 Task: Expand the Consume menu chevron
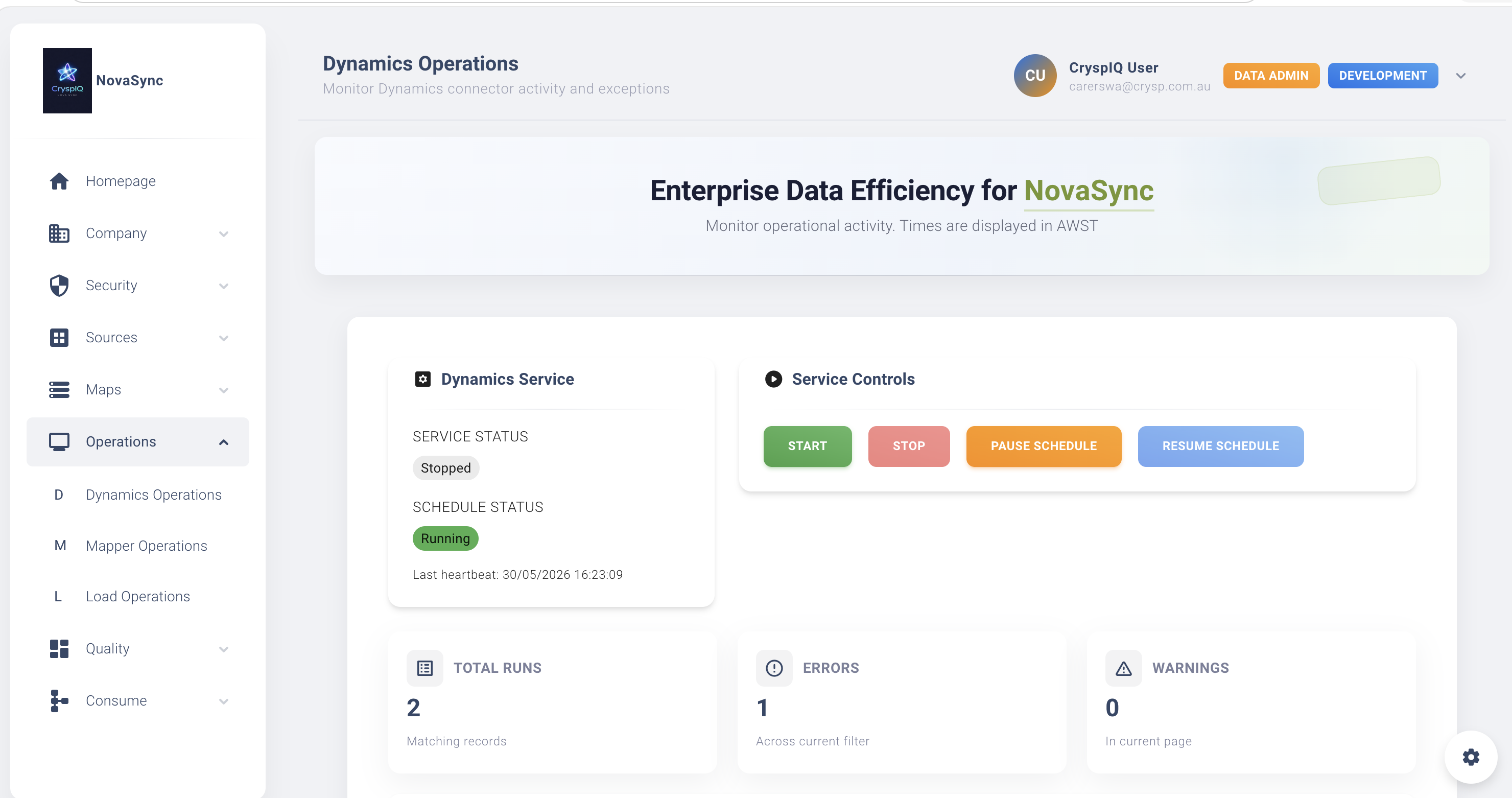[x=224, y=702]
